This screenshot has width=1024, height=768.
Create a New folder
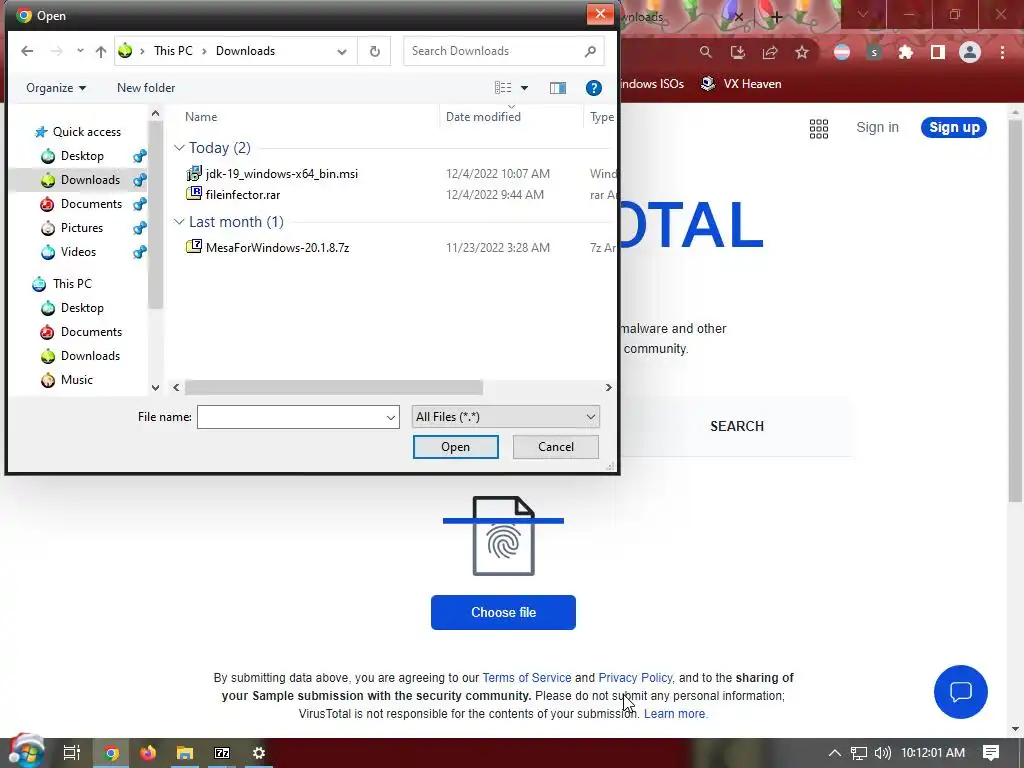point(146,88)
